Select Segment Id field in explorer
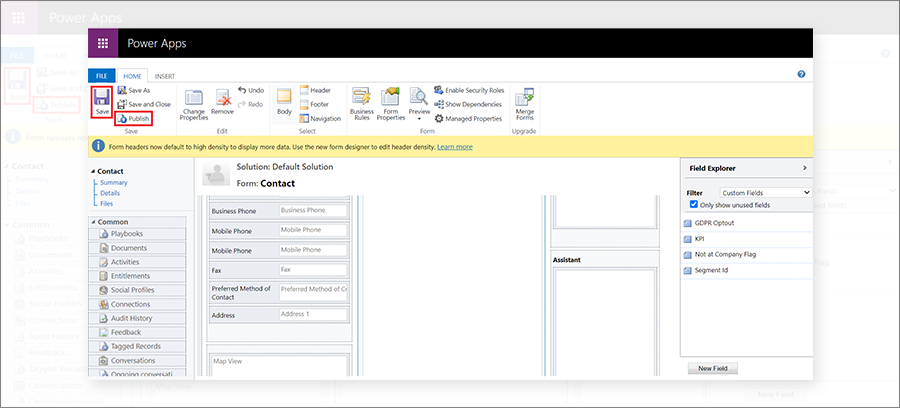Viewport: 900px width, 408px height. pyautogui.click(x=746, y=270)
